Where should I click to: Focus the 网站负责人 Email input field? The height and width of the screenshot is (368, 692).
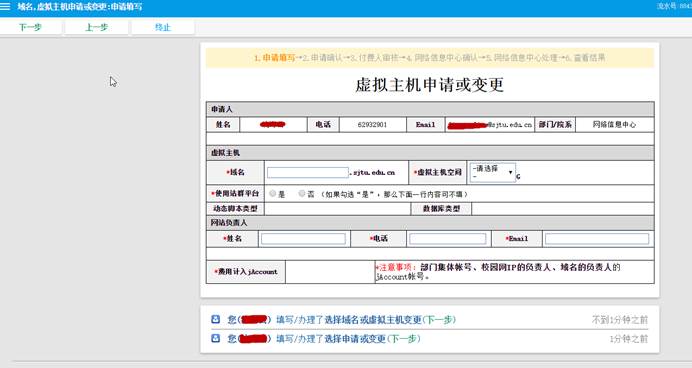click(x=597, y=239)
